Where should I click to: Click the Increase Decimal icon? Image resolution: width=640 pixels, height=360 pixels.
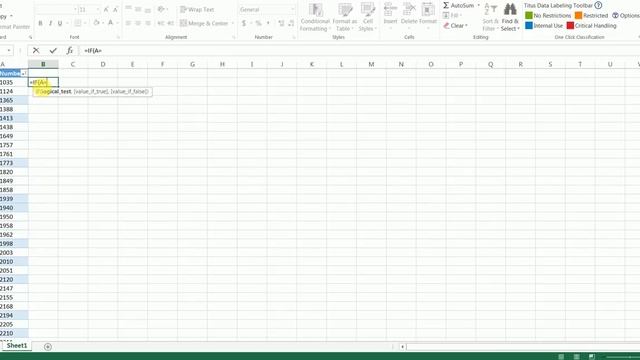281,23
